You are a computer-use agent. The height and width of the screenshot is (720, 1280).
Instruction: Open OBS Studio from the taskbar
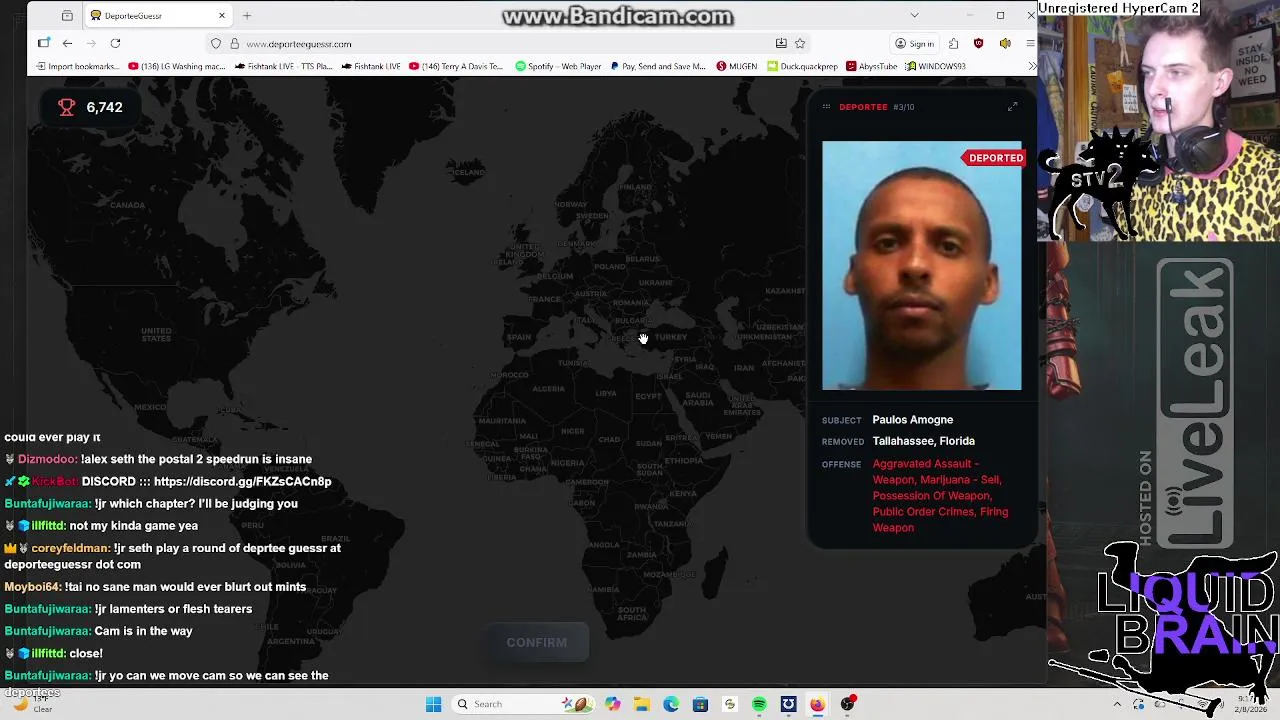pyautogui.click(x=847, y=704)
